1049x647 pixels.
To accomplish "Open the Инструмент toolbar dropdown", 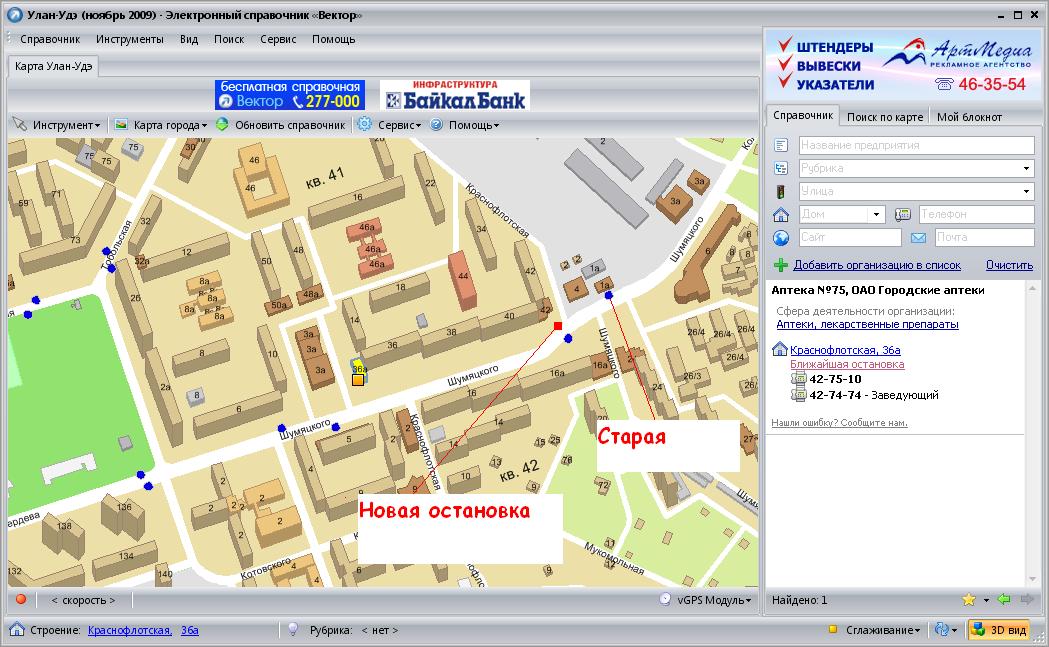I will [57, 125].
